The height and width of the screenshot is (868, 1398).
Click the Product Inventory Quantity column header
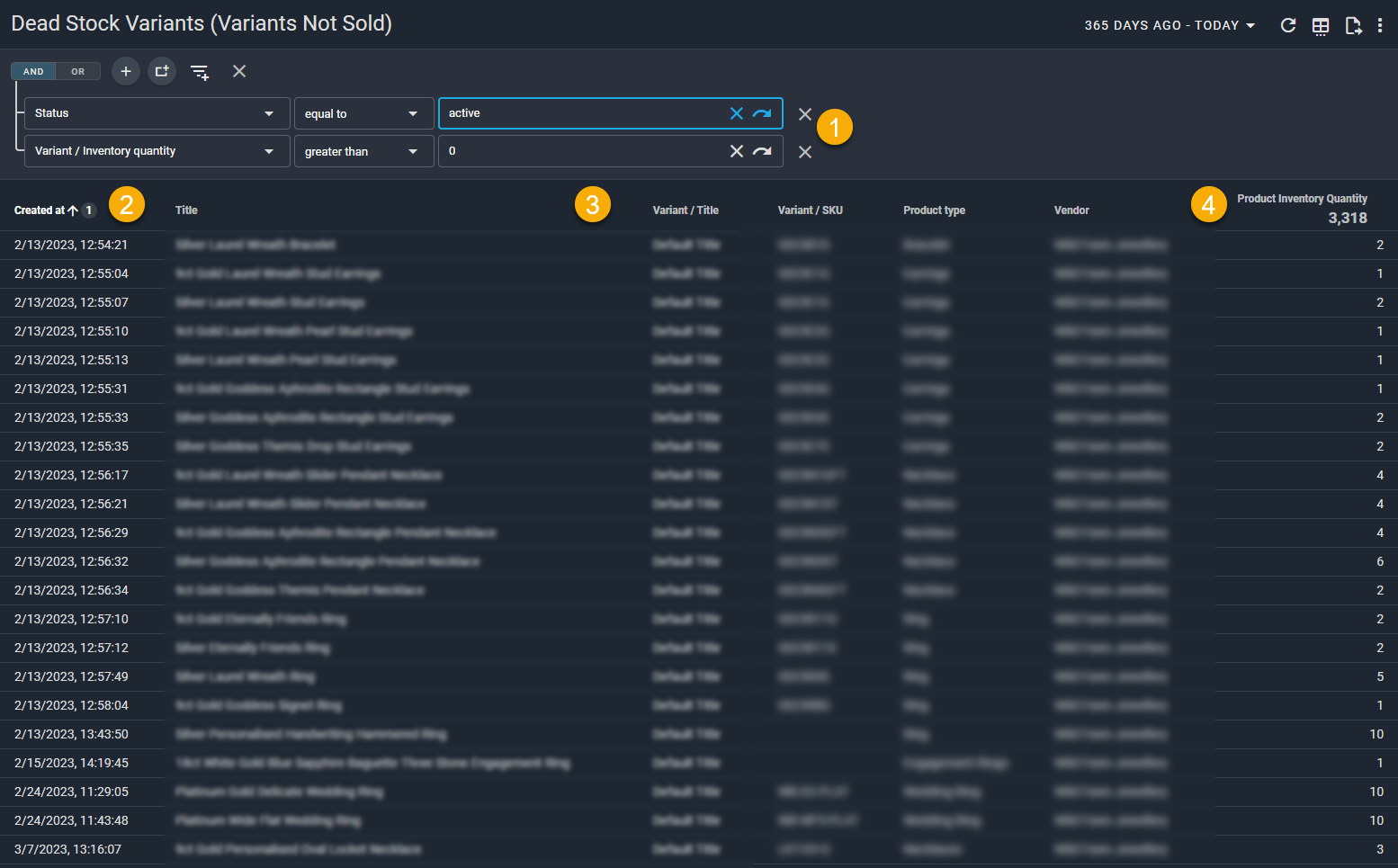tap(1302, 199)
